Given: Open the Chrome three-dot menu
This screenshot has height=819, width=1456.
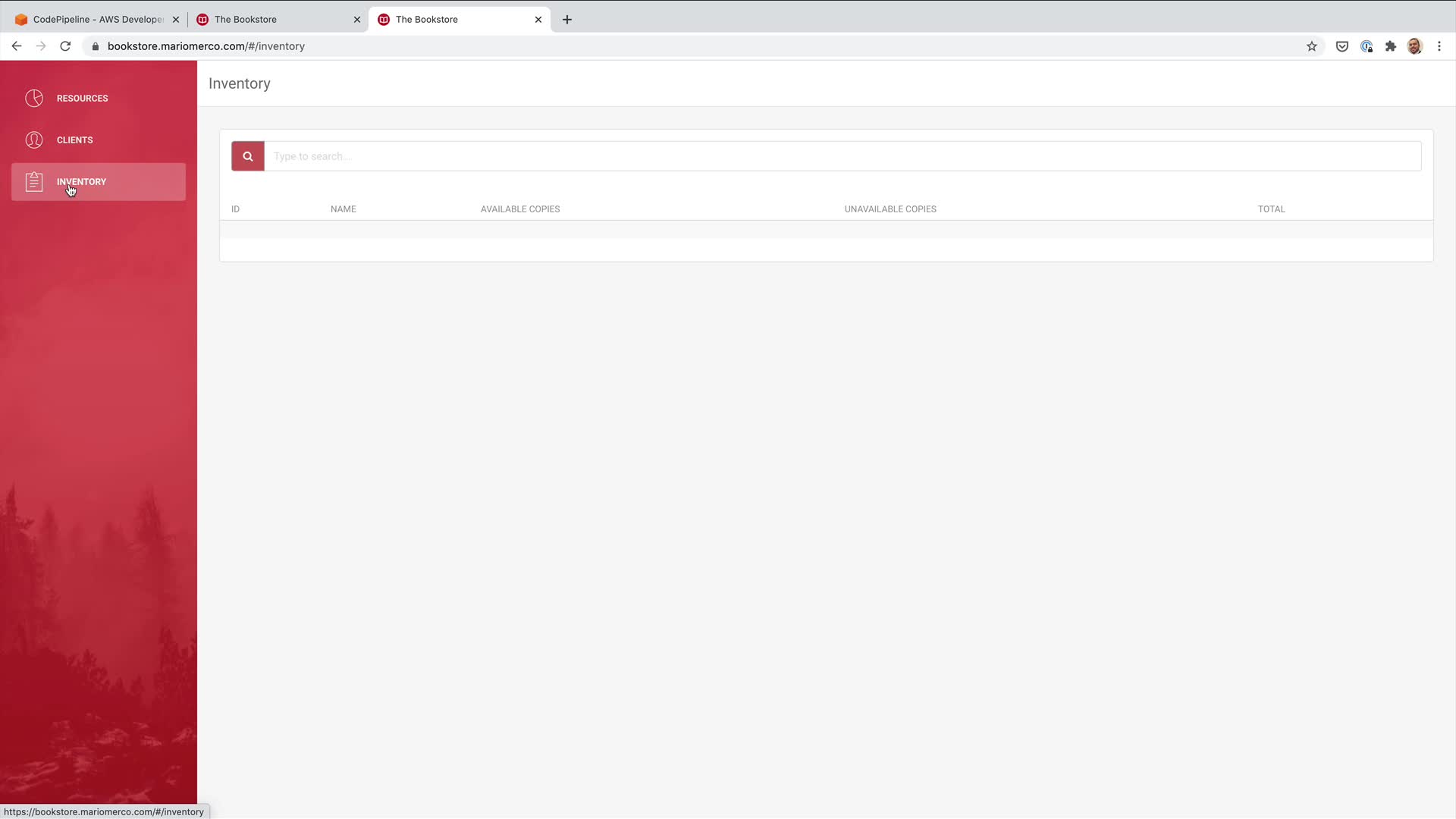Looking at the screenshot, I should click(1439, 46).
